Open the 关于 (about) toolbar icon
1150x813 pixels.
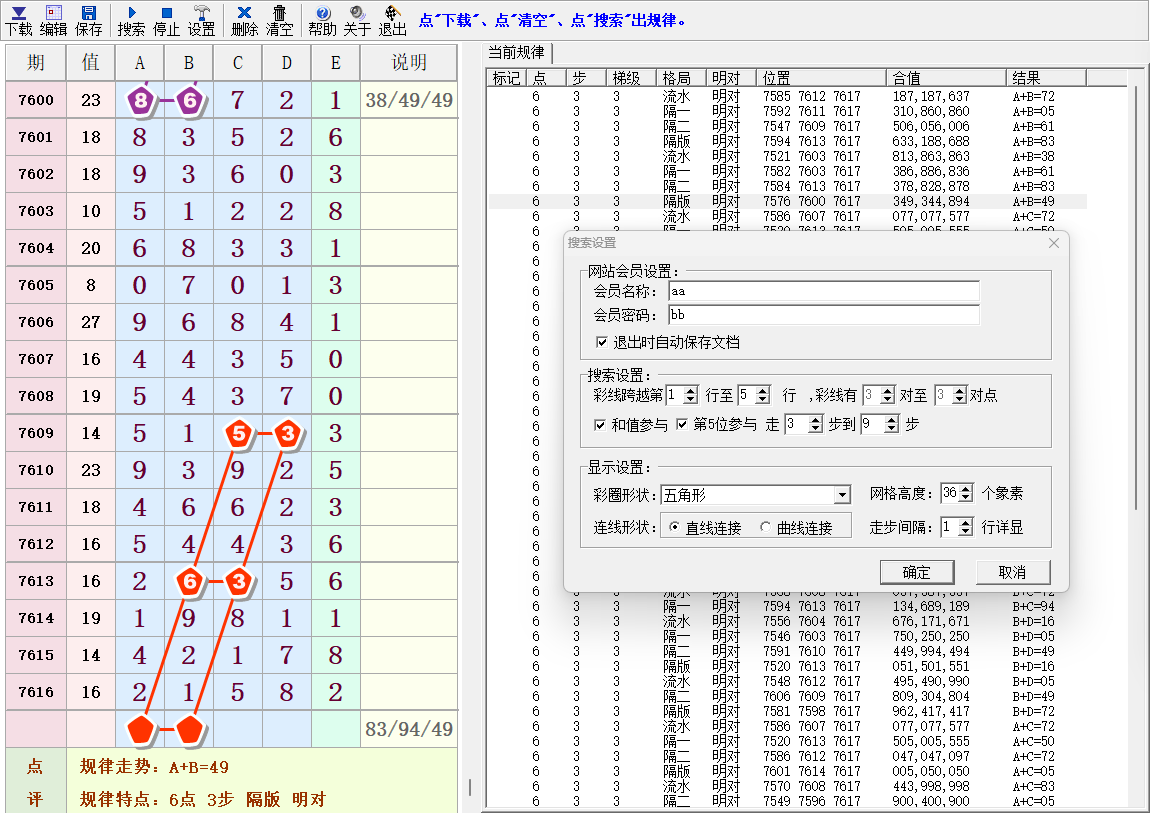tap(357, 21)
